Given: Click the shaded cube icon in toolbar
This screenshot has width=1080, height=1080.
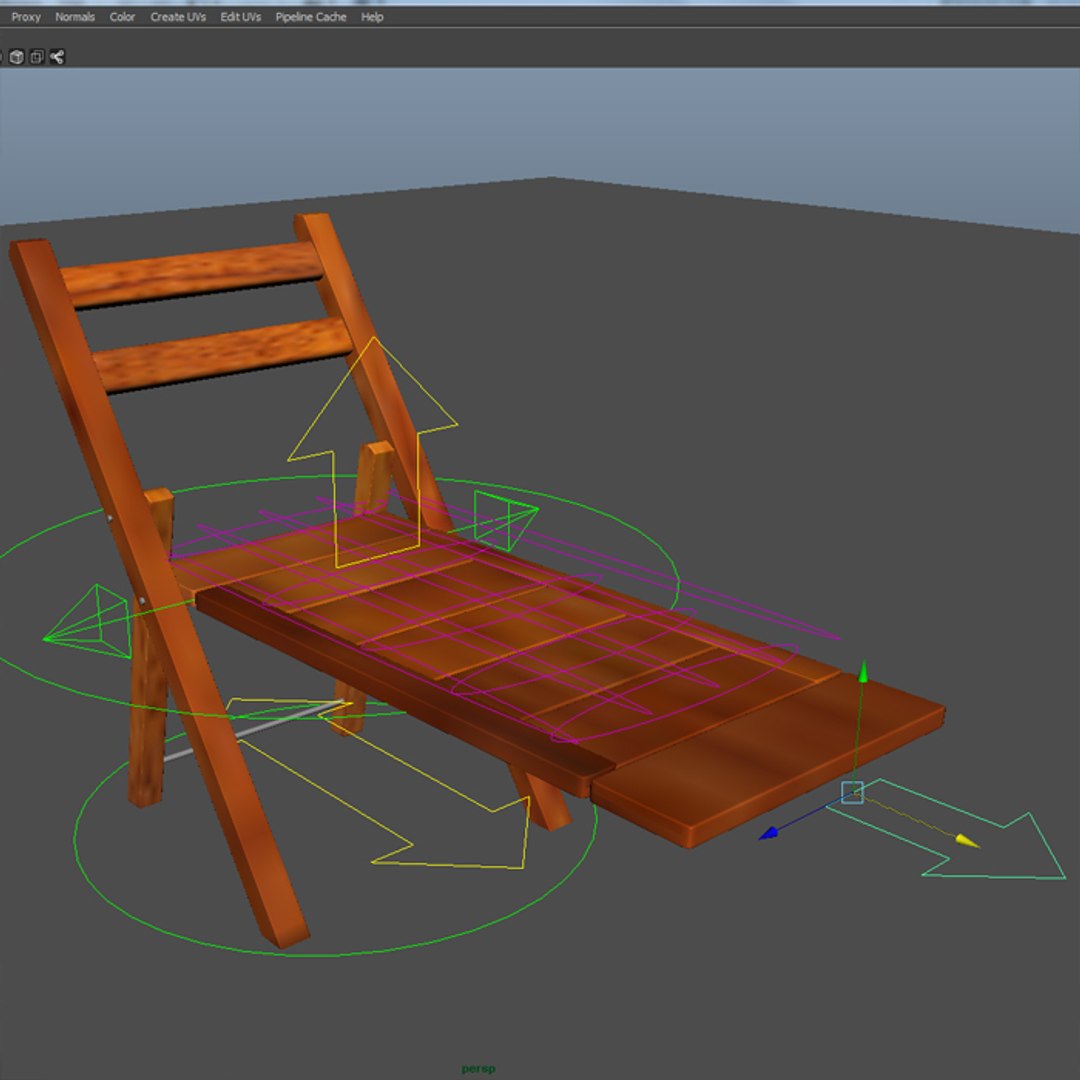Looking at the screenshot, I should point(17,56).
